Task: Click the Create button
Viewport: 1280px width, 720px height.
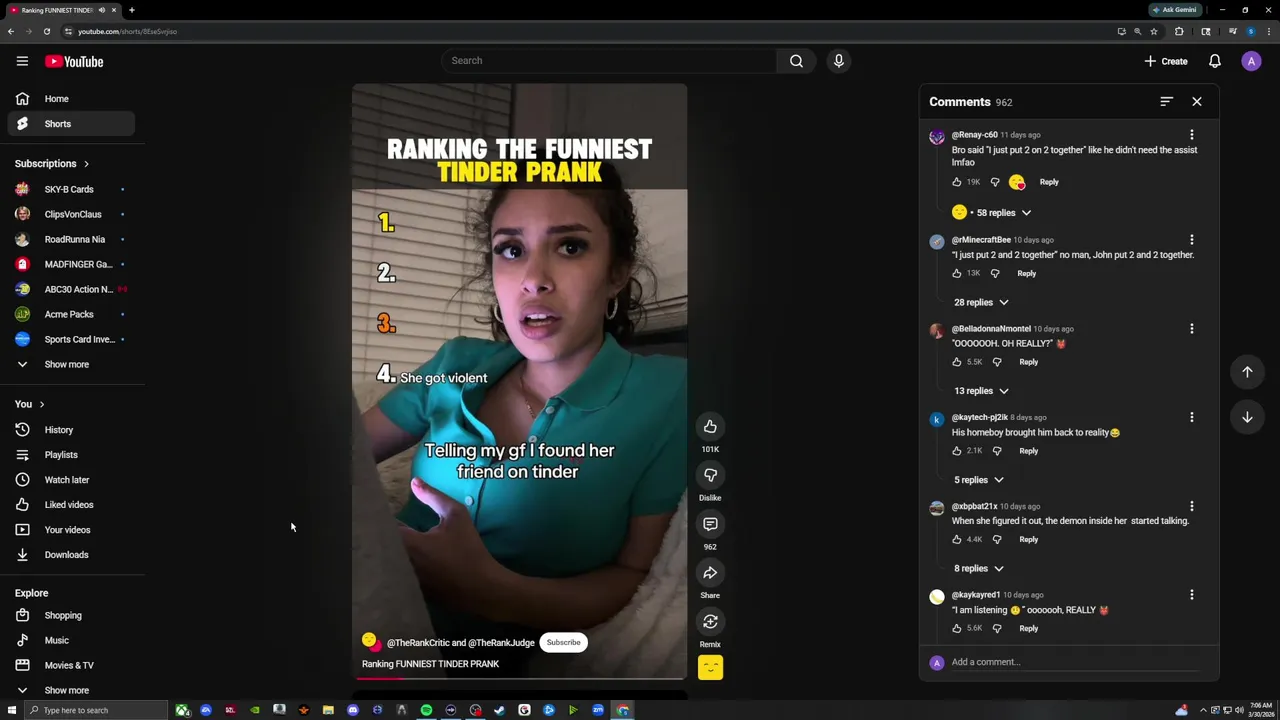Action: click(1166, 61)
